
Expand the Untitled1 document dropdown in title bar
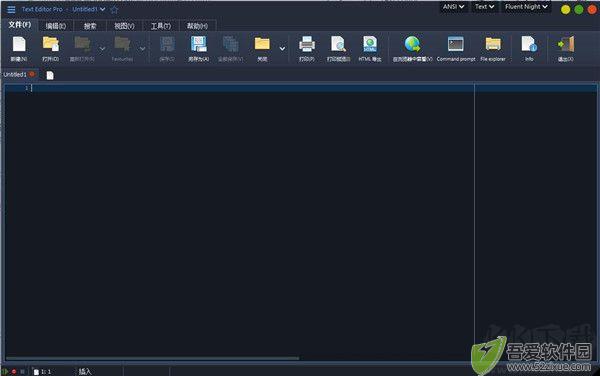103,9
